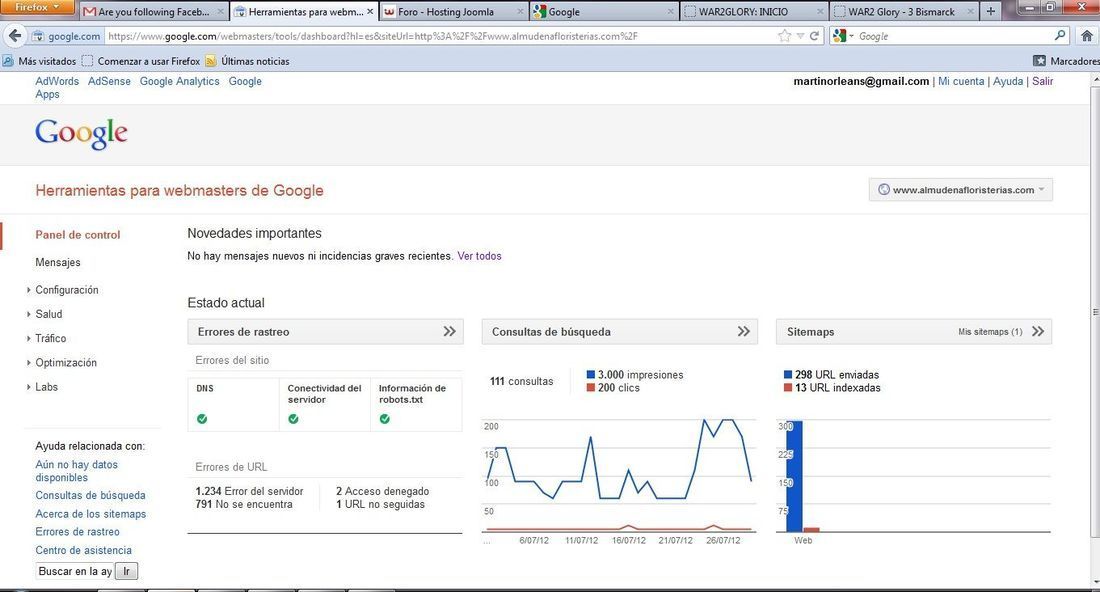Switch to the Foro - Hosting Joomla tab
1100x592 pixels.
tap(452, 11)
